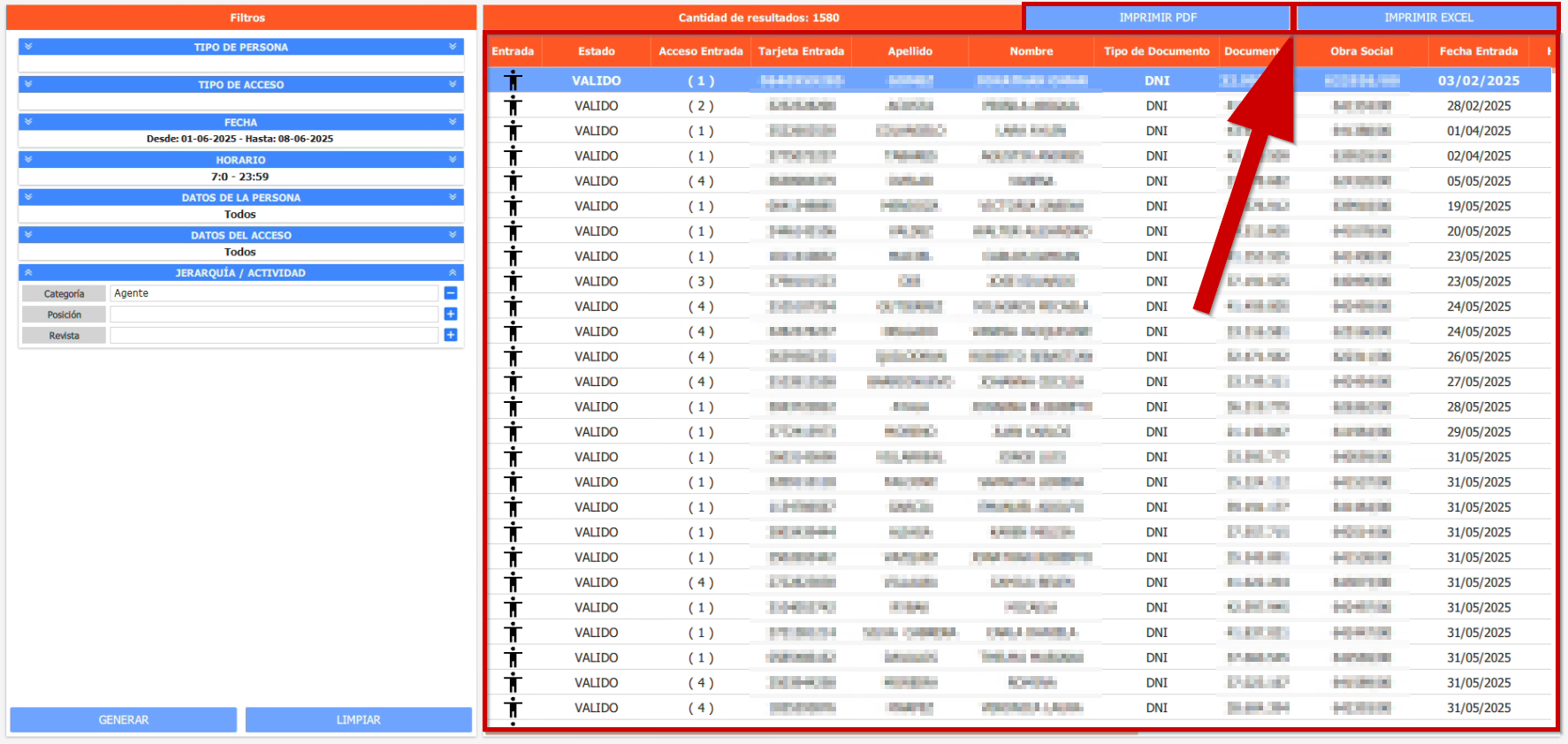Expand the HORARIO filter section

240,160
